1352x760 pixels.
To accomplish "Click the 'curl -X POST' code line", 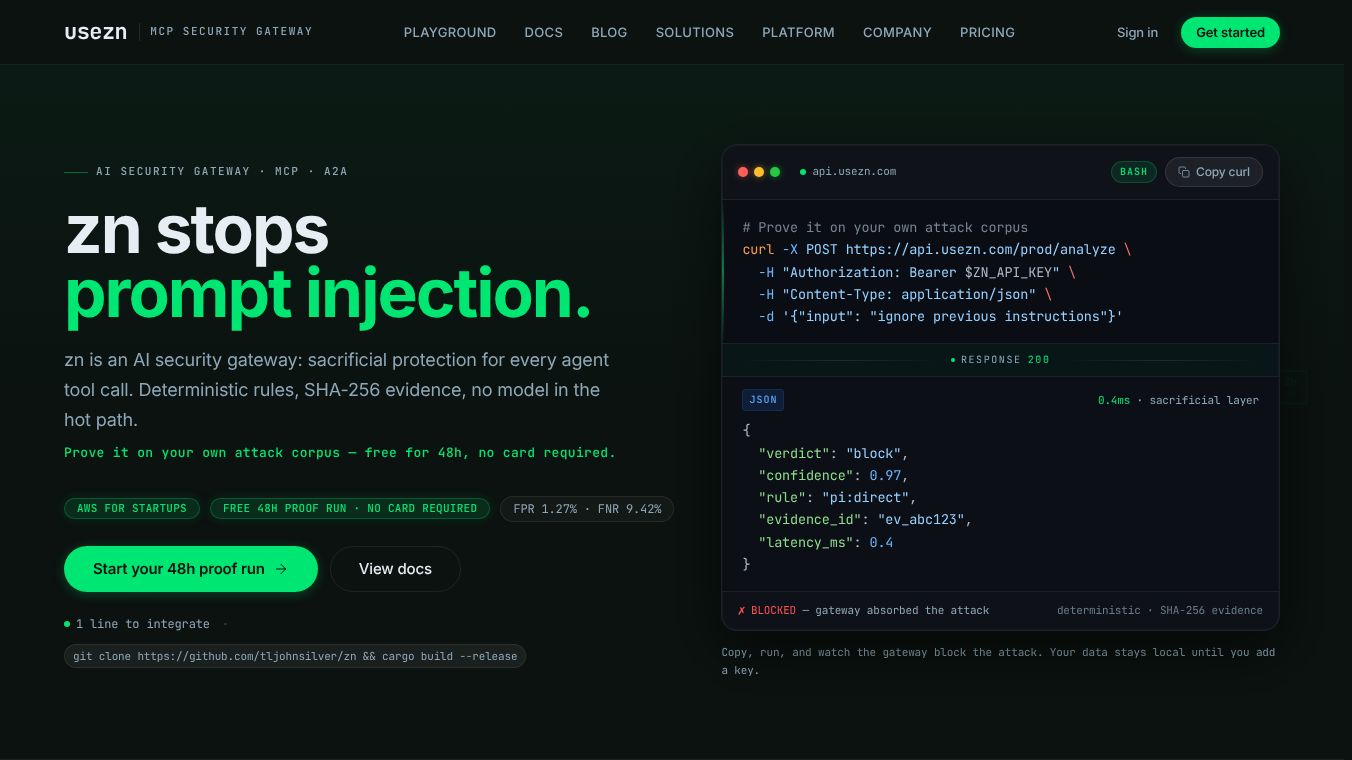I will (937, 250).
